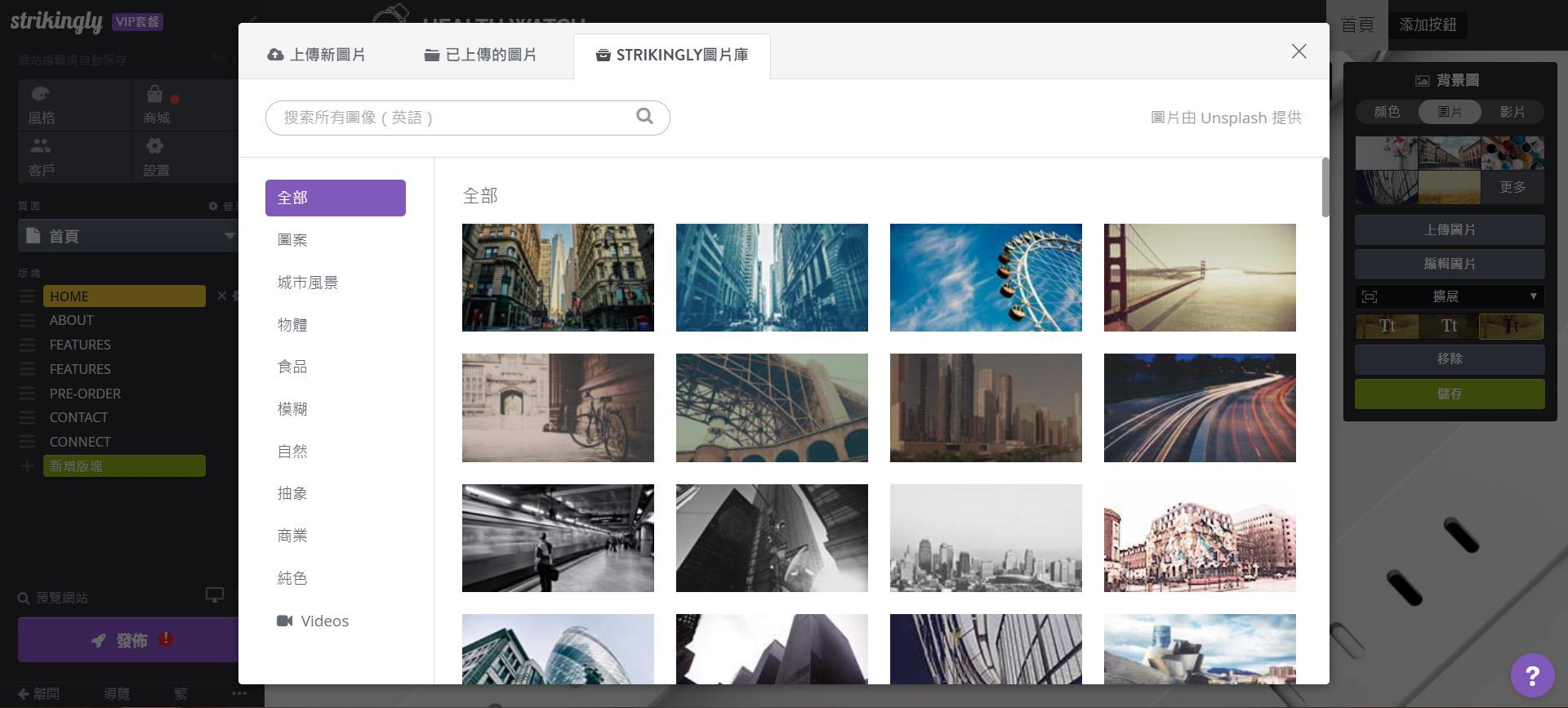Select the 自然 category

pos(292,452)
